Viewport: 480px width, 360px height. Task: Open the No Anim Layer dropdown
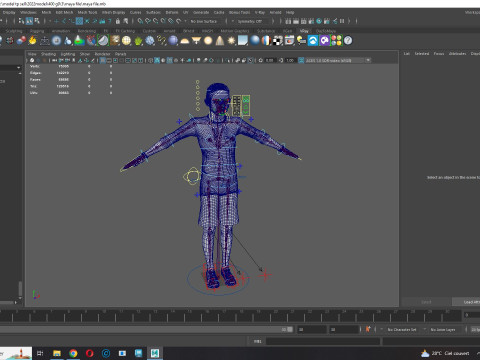click(444, 329)
